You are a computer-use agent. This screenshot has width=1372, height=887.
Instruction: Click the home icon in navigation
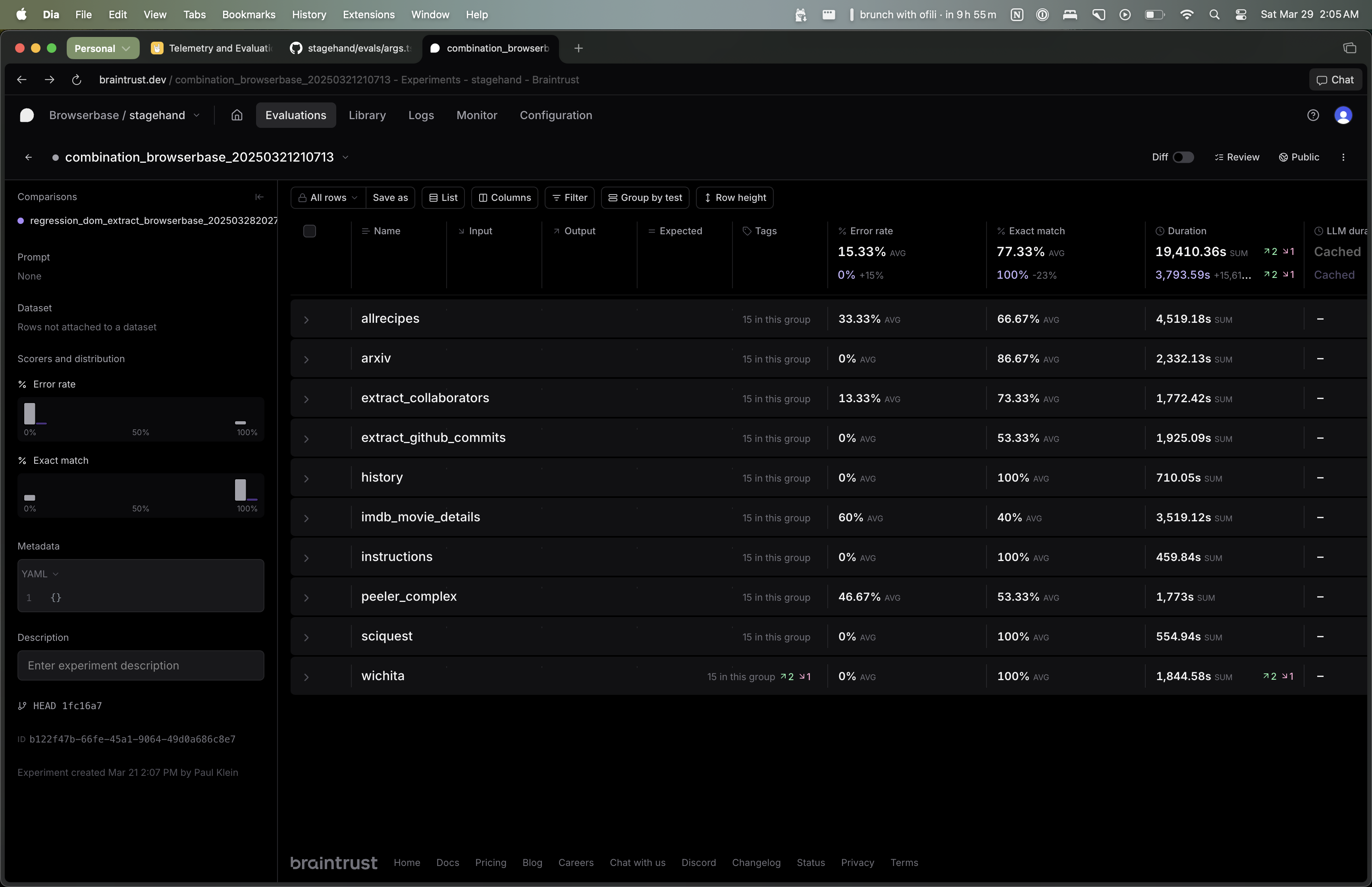(237, 115)
